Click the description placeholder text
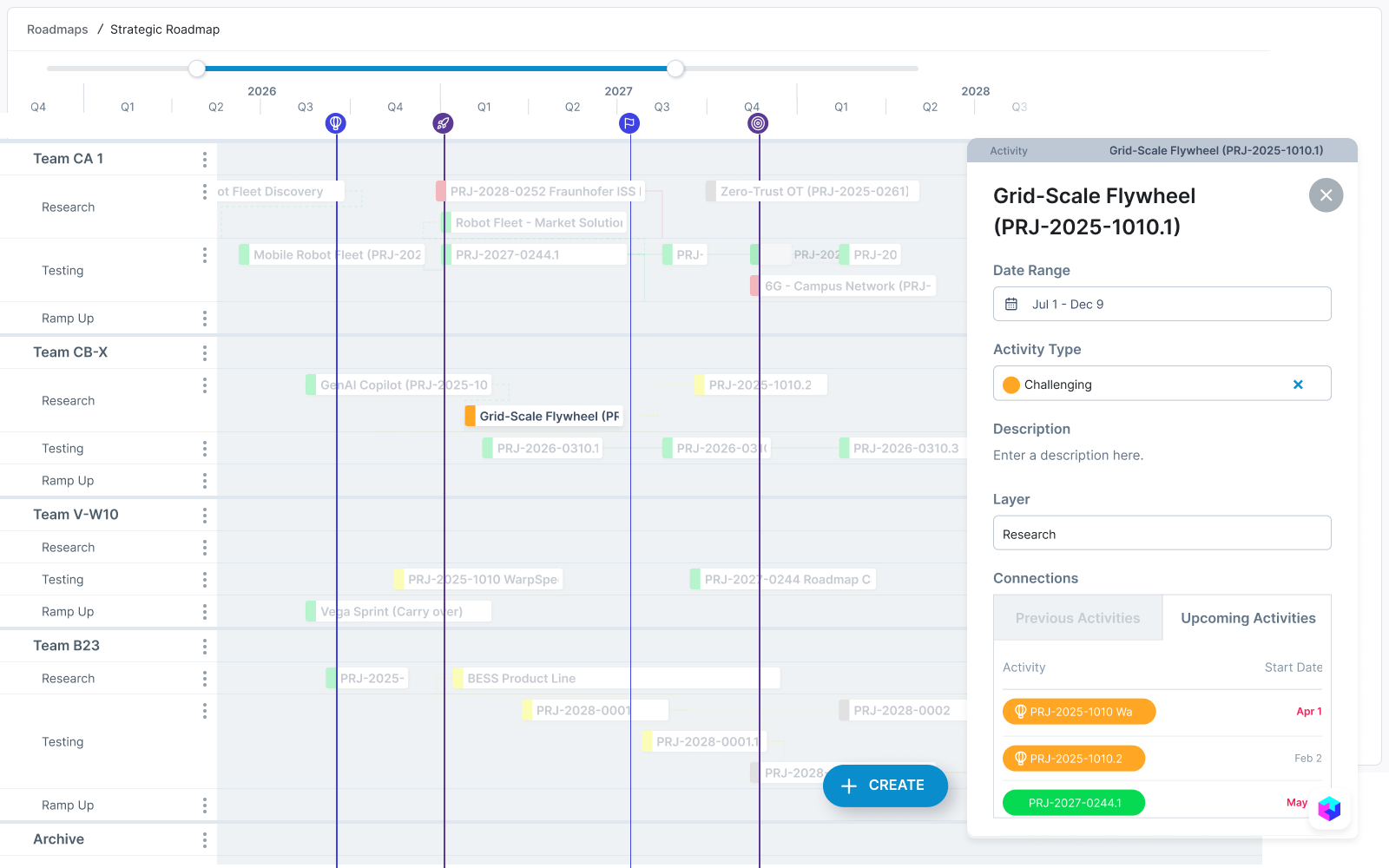The image size is (1389, 868). [1068, 456]
